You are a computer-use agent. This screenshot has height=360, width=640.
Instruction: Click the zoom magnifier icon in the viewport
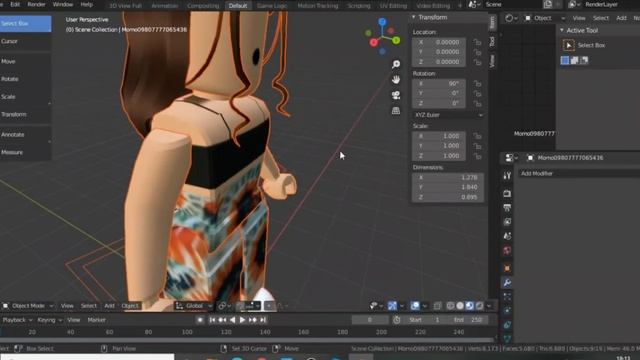(396, 64)
